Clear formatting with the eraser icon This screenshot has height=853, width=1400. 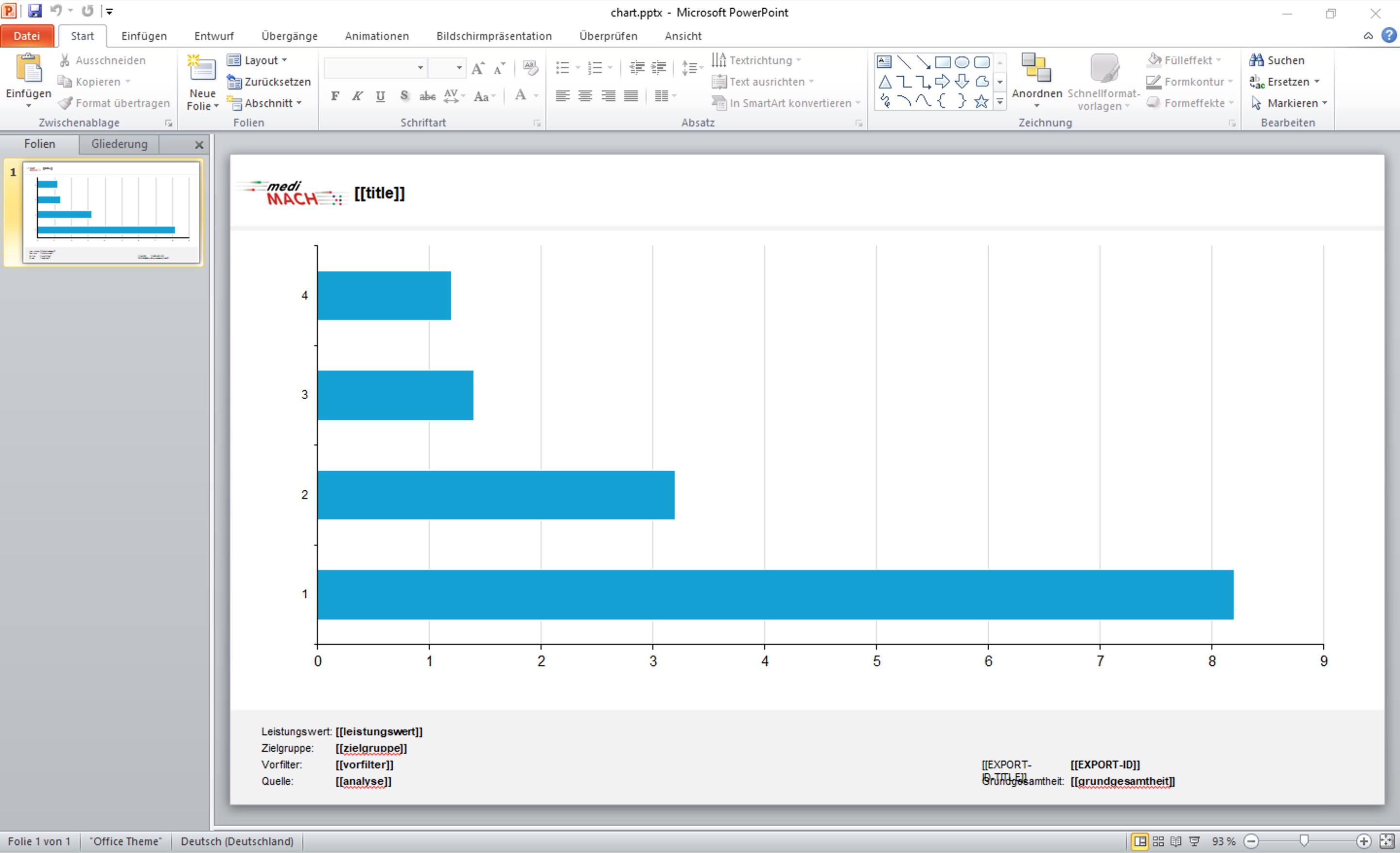[x=530, y=68]
